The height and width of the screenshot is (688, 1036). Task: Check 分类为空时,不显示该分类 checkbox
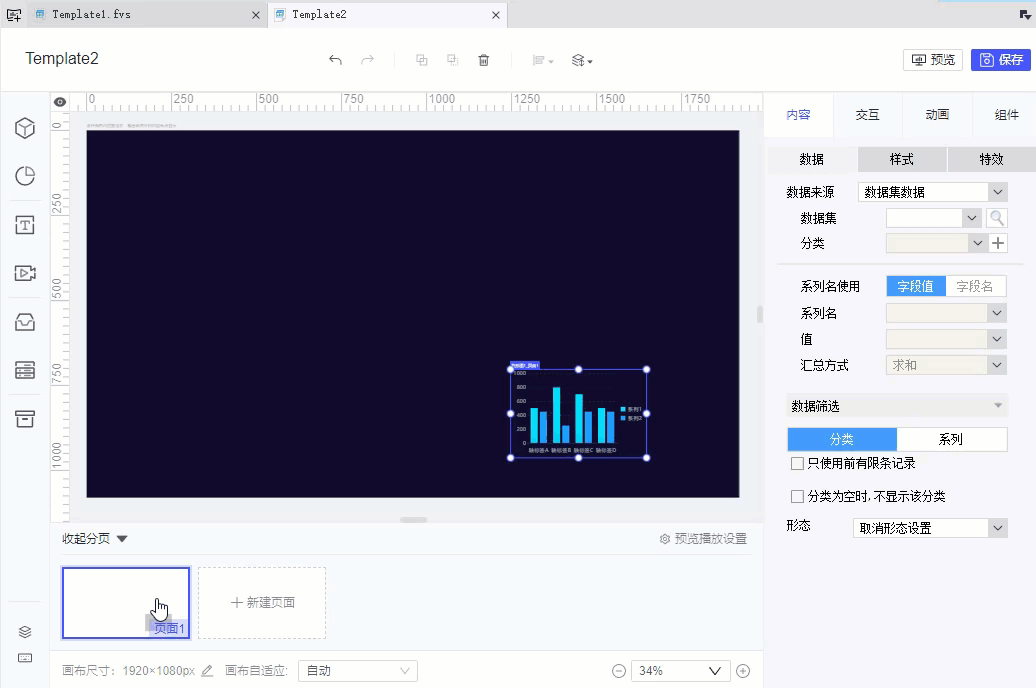[797, 496]
